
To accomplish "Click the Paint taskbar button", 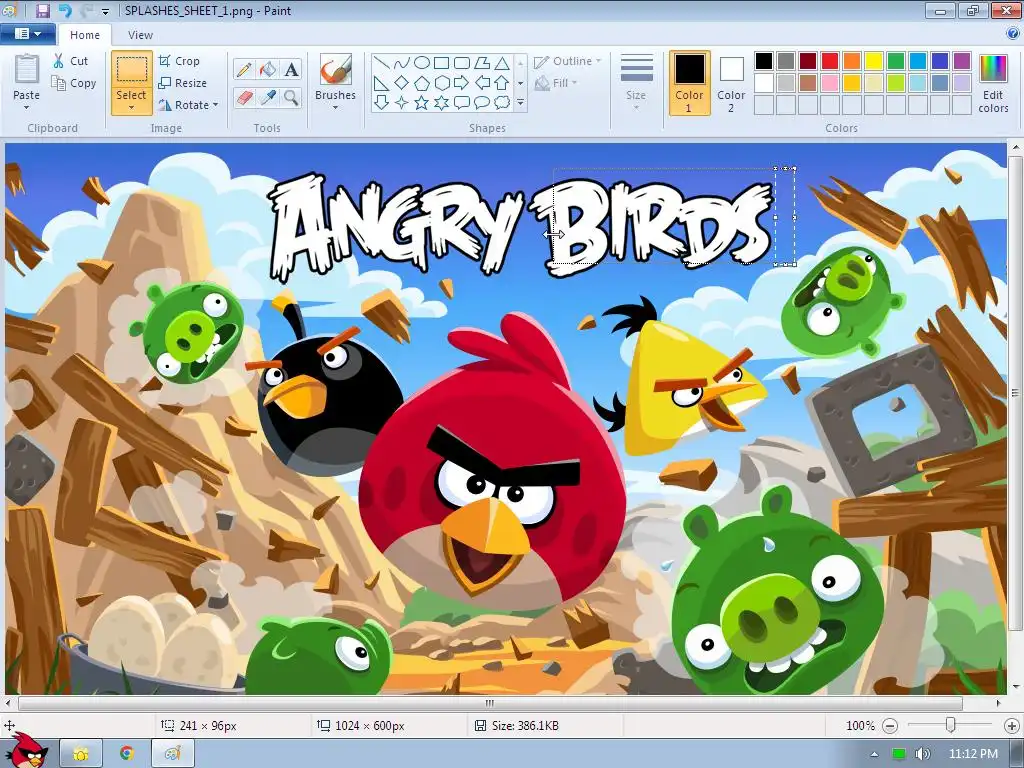I will pyautogui.click(x=172, y=753).
